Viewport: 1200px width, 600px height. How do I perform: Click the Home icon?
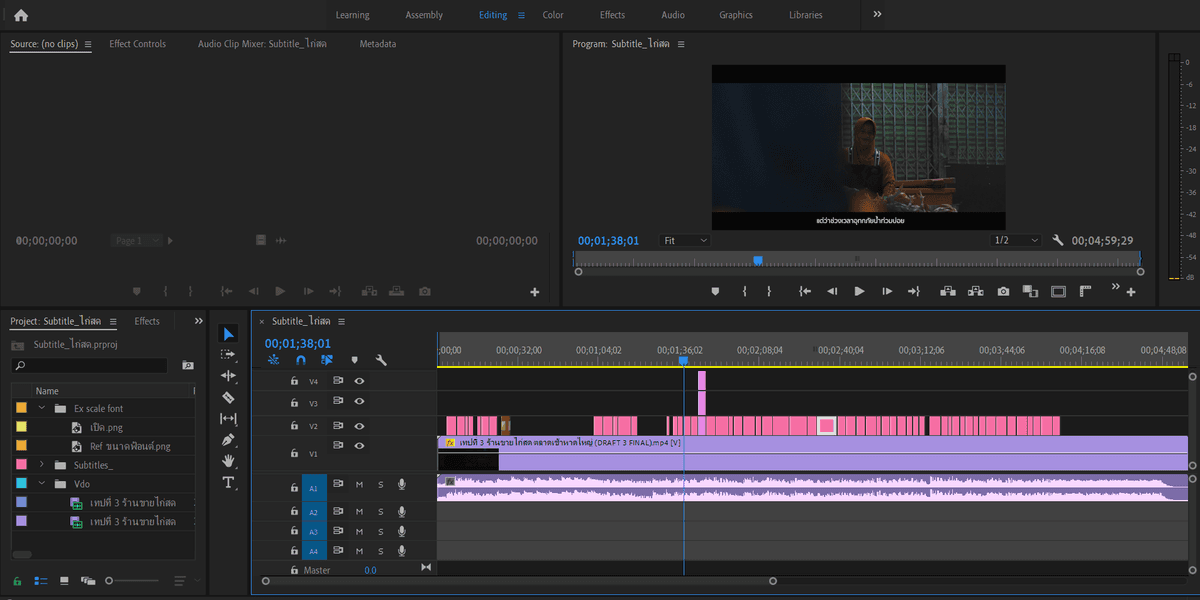click(21, 15)
